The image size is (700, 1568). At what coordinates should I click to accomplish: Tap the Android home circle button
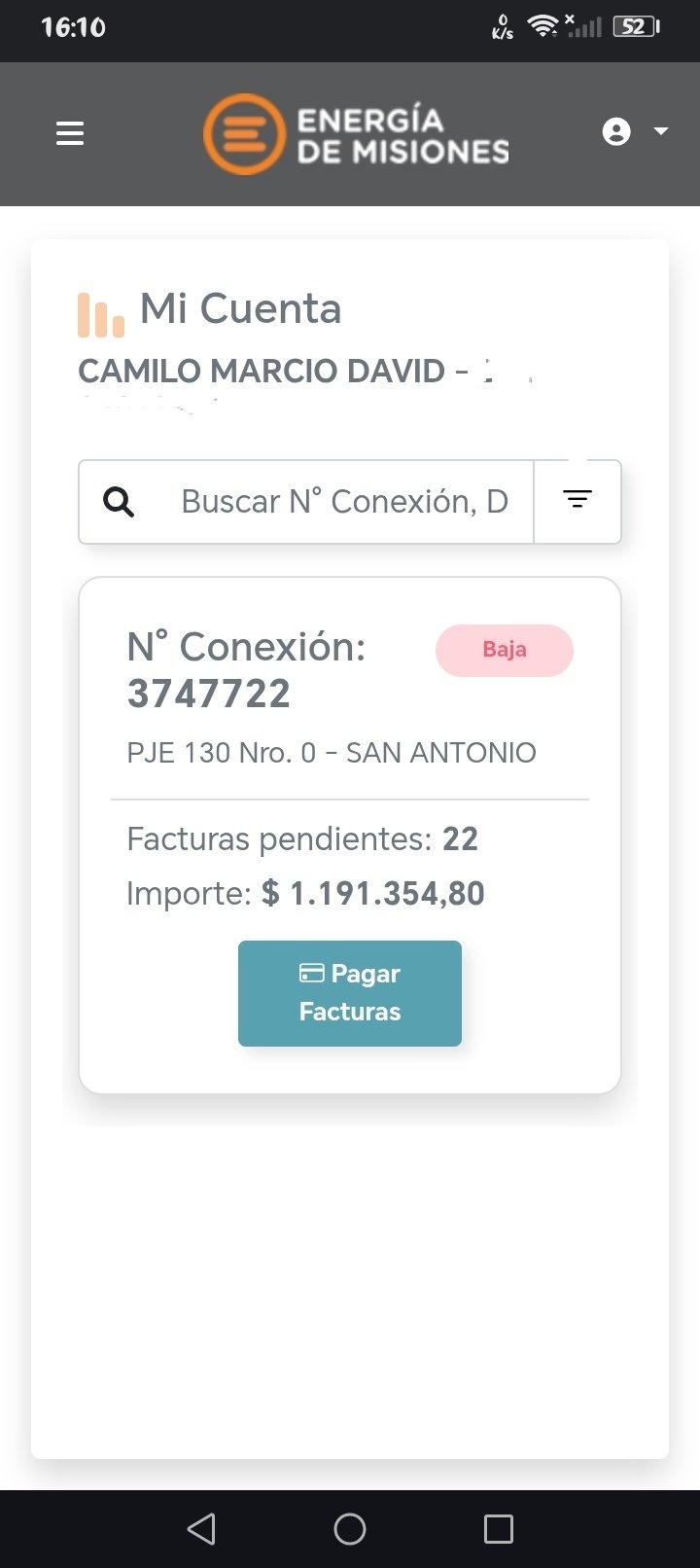click(350, 1529)
